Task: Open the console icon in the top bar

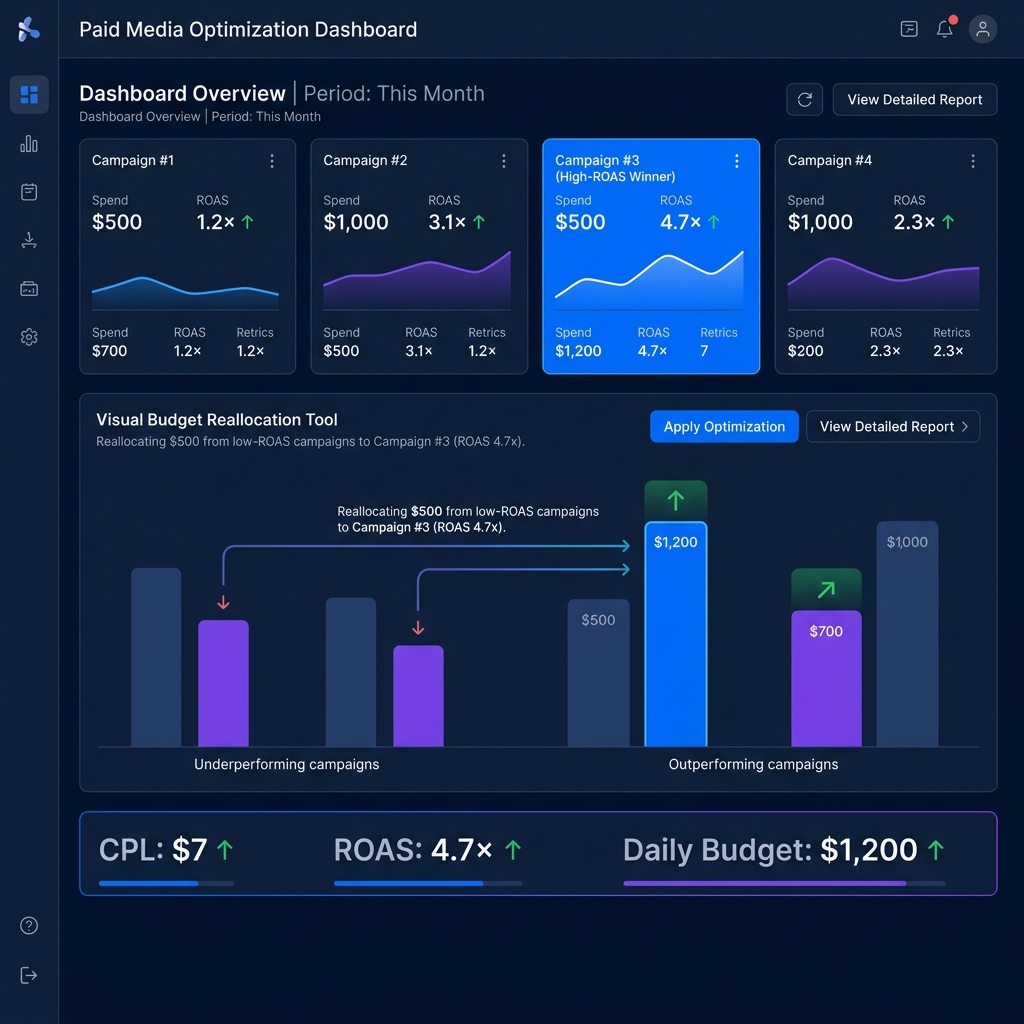Action: click(x=908, y=29)
